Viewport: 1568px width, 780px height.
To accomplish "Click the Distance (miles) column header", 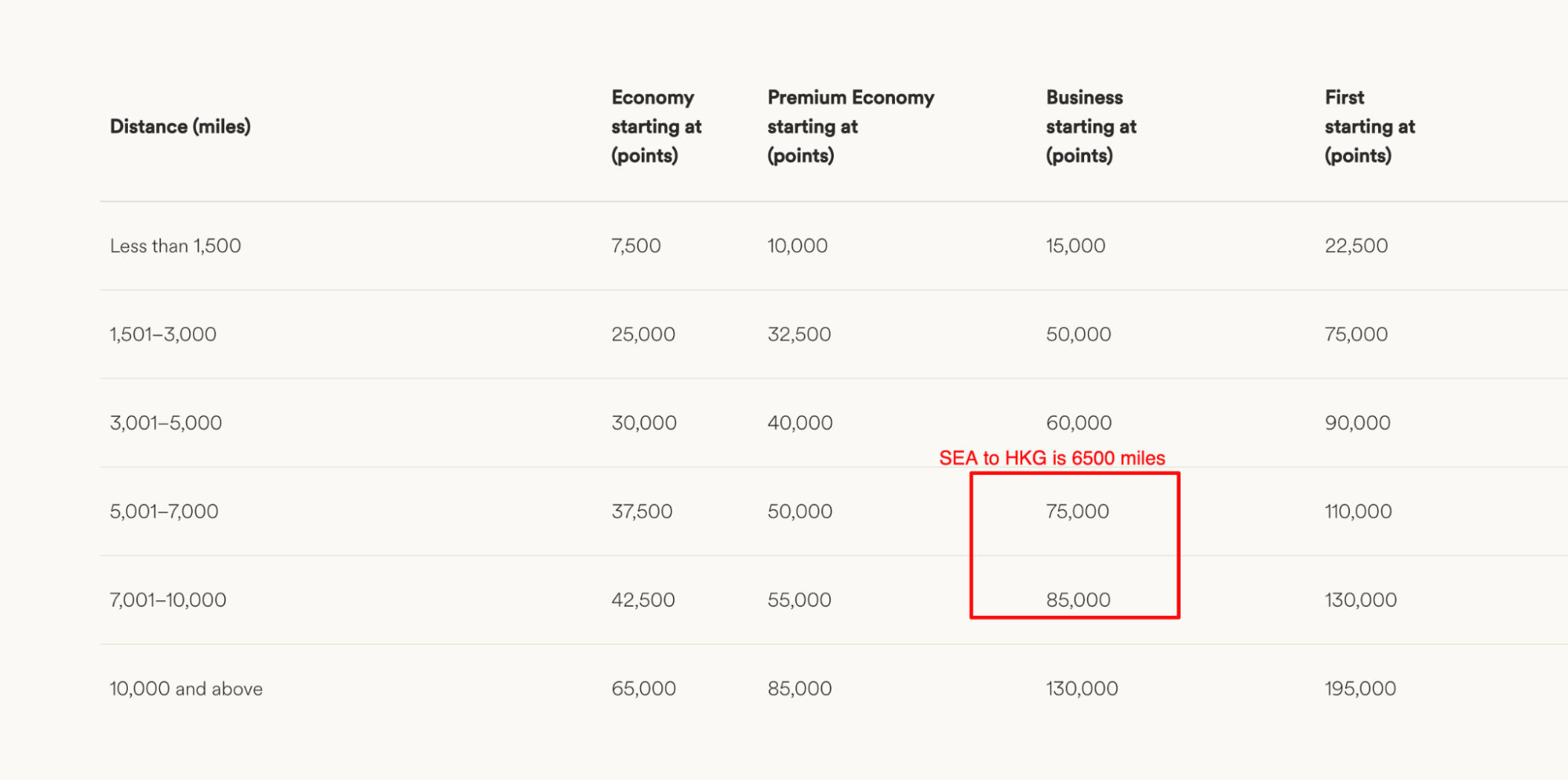I will pos(180,126).
